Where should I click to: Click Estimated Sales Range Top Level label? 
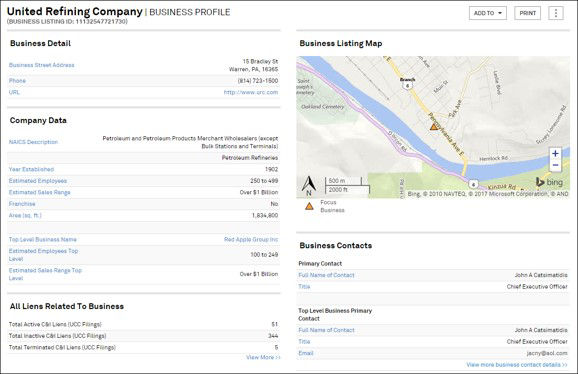pos(45,274)
